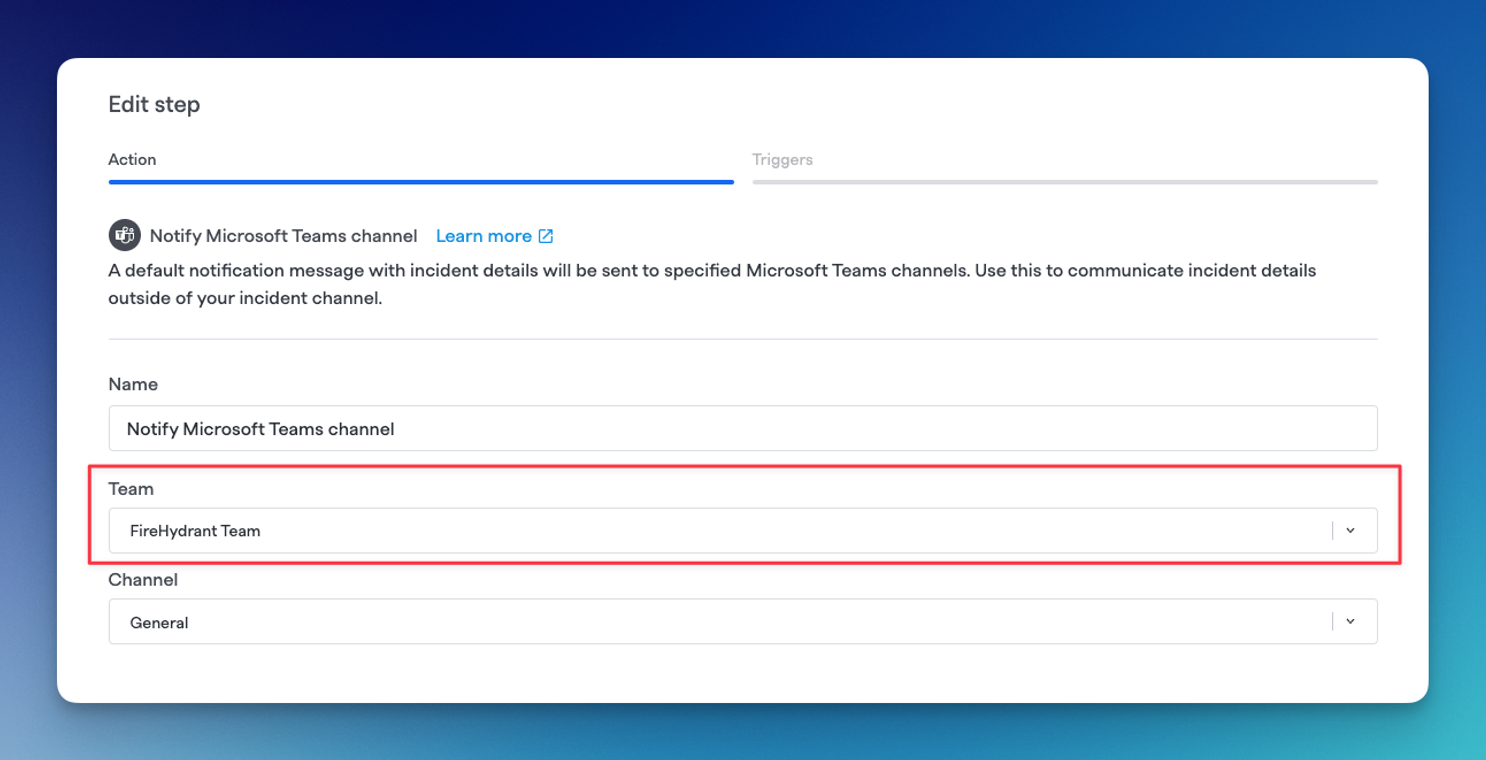Click the external link icon beside Learn more

(546, 236)
